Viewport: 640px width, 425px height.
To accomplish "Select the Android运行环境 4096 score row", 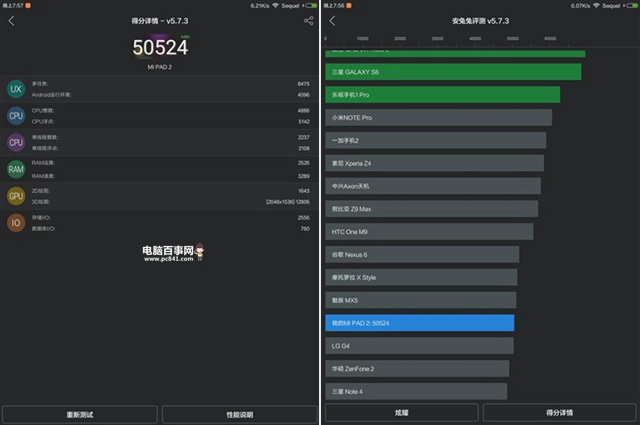I will [x=171, y=95].
